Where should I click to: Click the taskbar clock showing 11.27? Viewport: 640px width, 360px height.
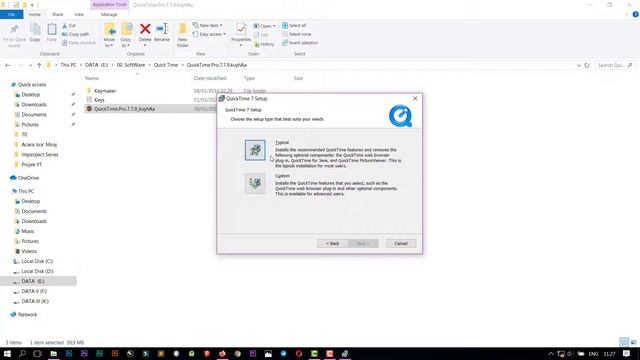pyautogui.click(x=609, y=353)
